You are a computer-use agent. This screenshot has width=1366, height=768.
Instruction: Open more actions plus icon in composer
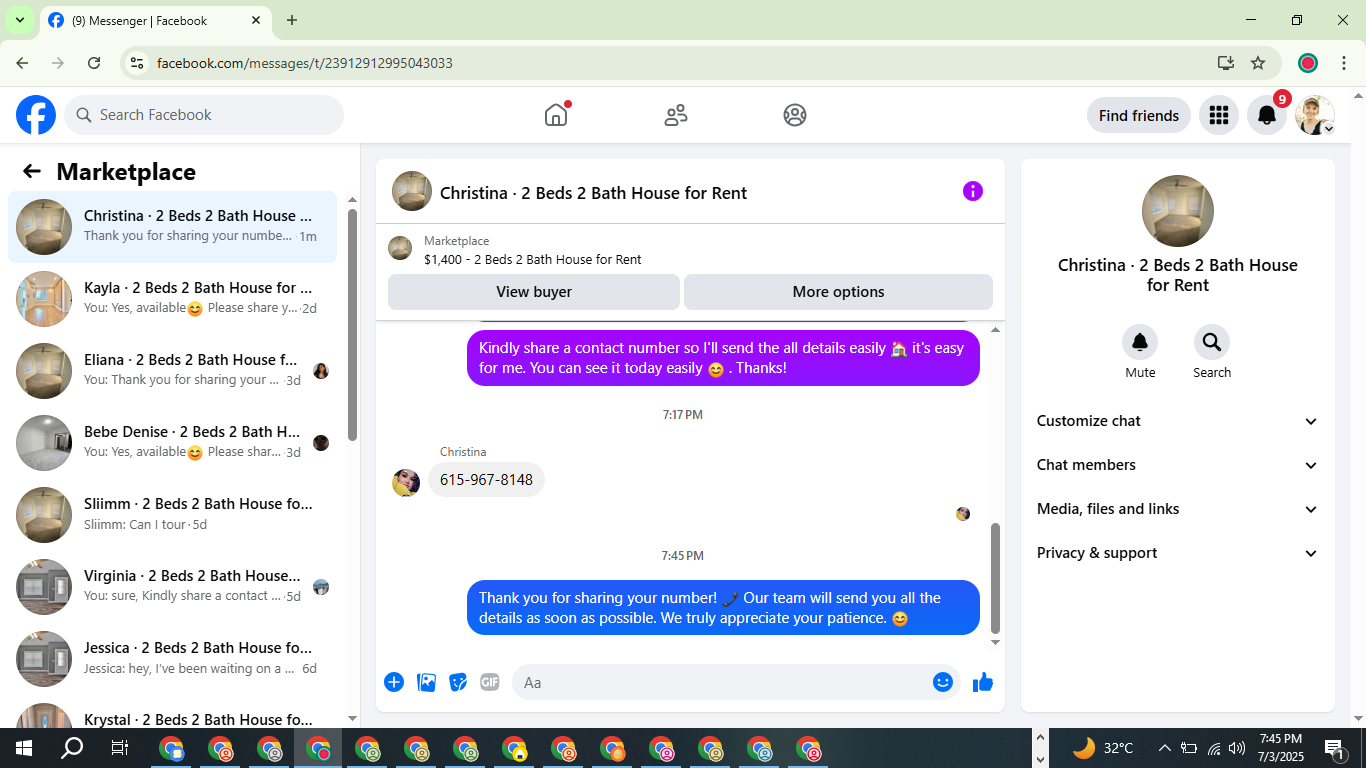(x=394, y=682)
